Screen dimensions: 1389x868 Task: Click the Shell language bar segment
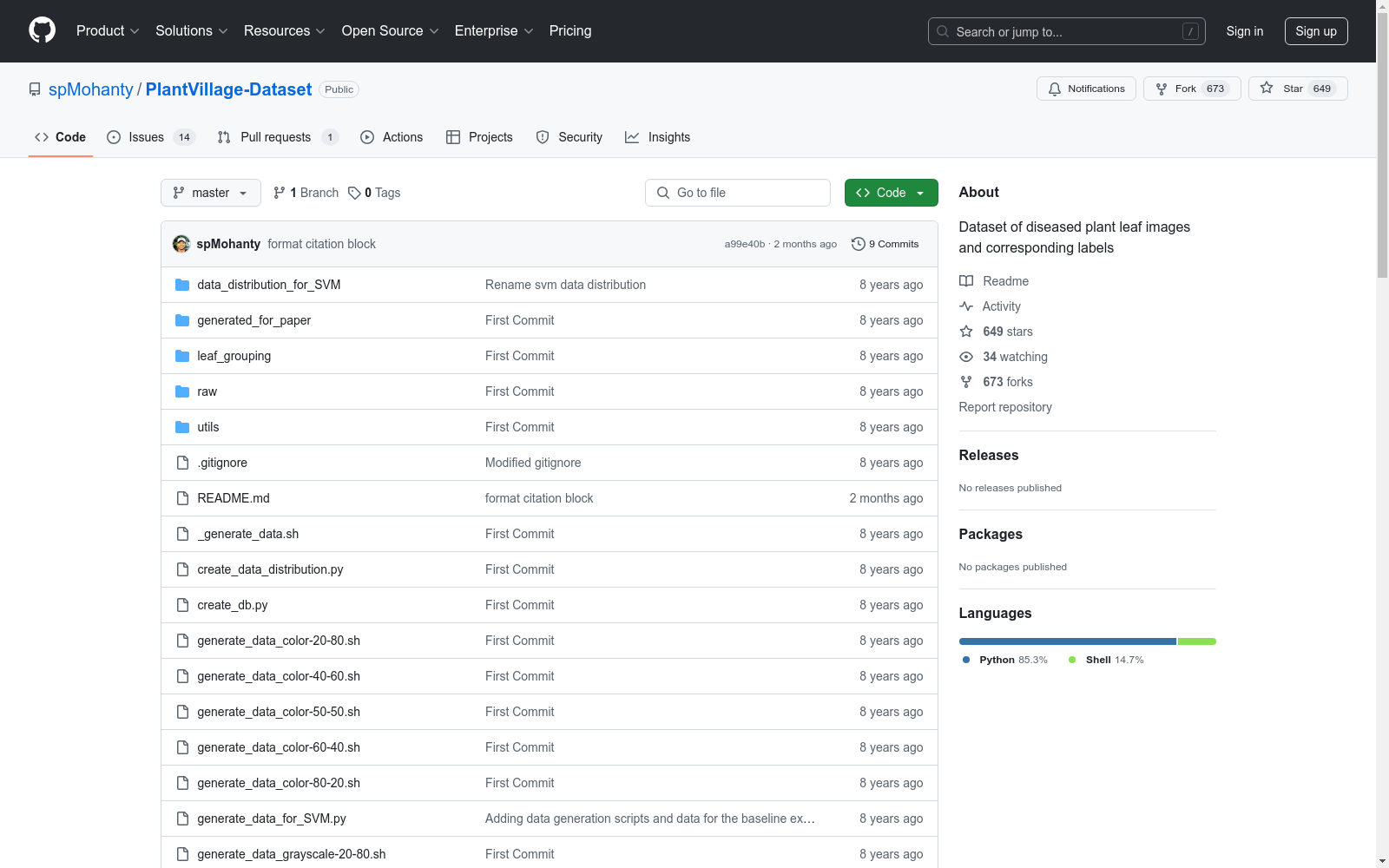click(x=1197, y=641)
